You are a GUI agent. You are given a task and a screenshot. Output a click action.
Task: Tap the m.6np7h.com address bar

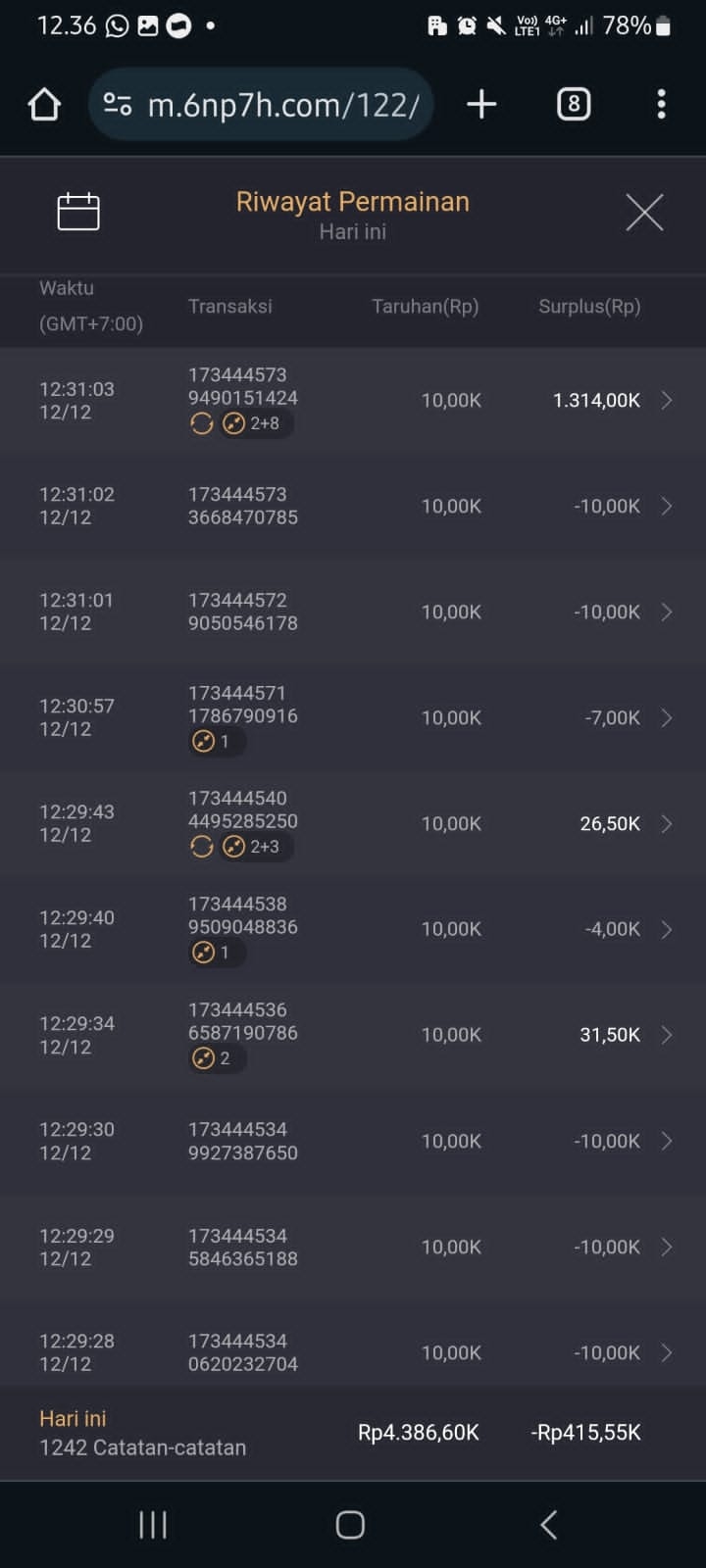(282, 105)
